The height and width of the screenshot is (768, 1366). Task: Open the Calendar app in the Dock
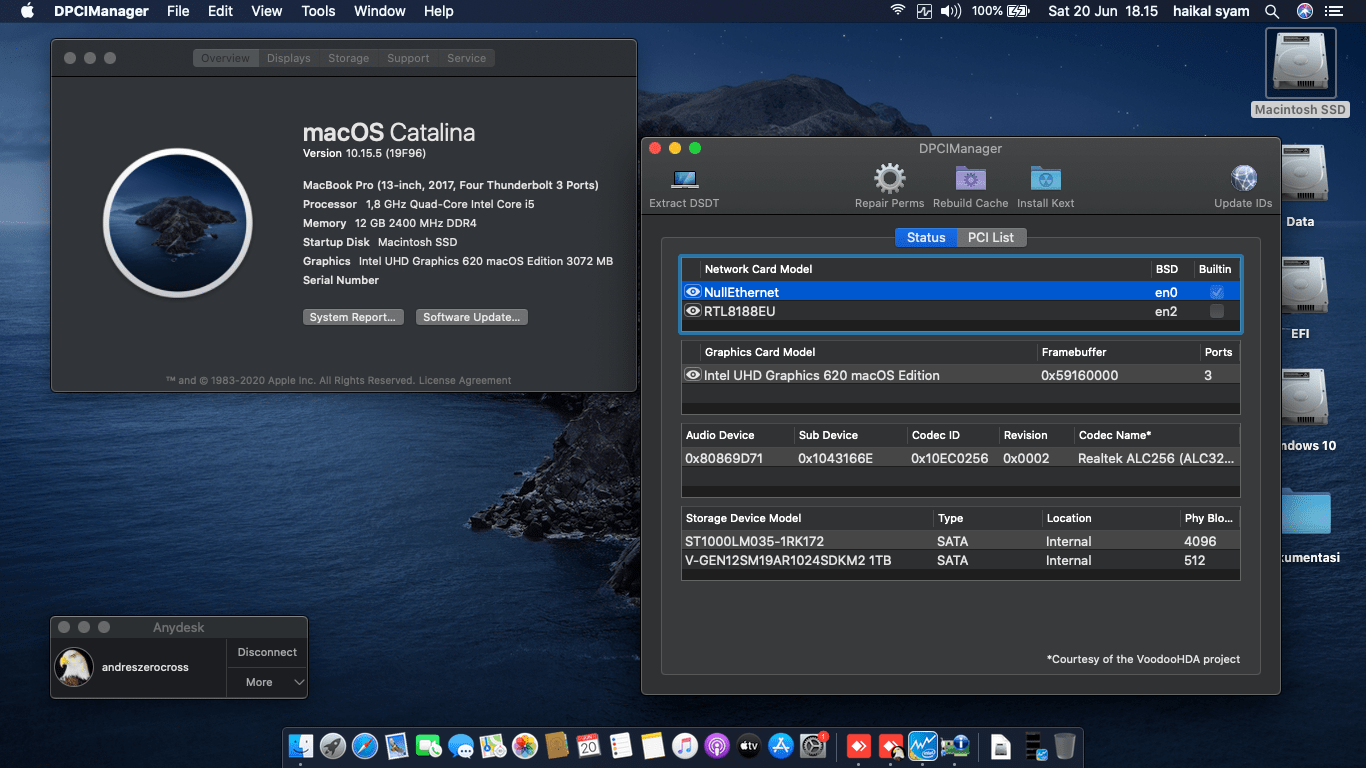point(589,745)
